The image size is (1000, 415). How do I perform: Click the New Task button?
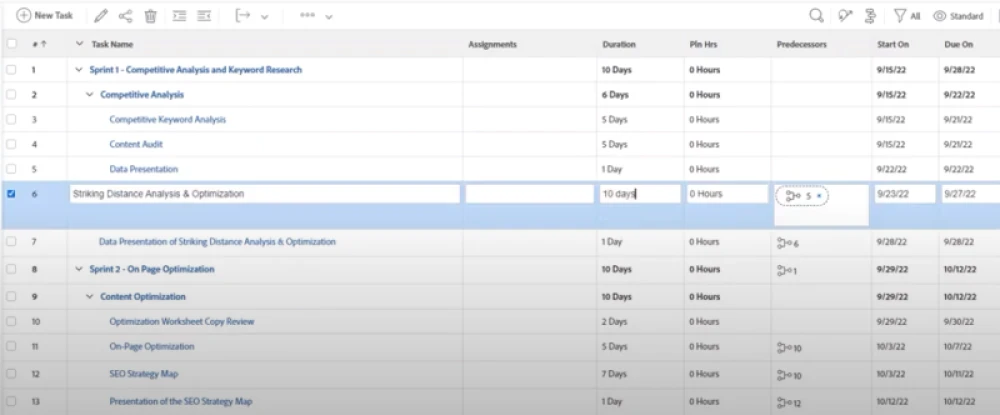click(45, 16)
